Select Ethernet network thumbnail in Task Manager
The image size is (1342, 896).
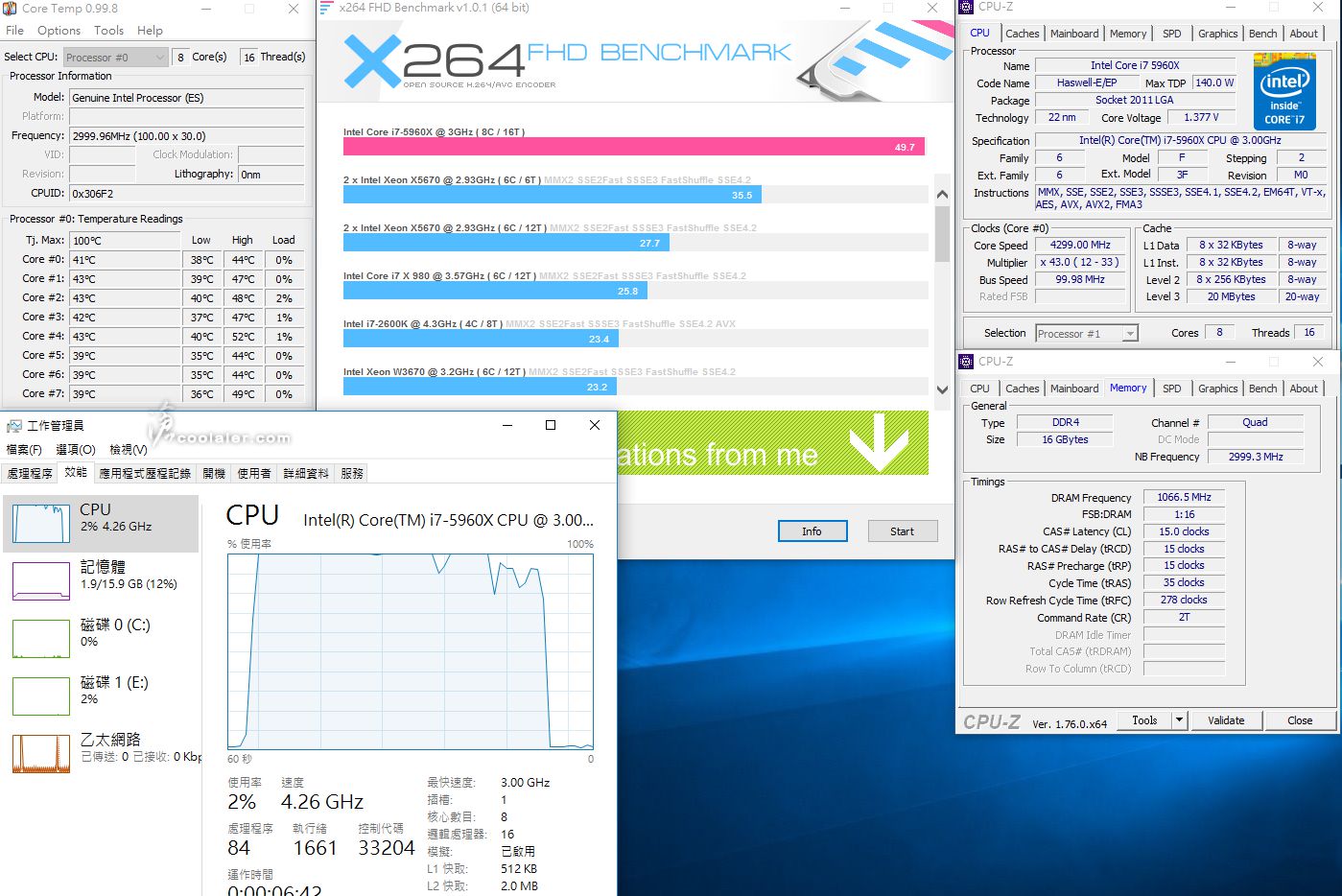point(41,753)
